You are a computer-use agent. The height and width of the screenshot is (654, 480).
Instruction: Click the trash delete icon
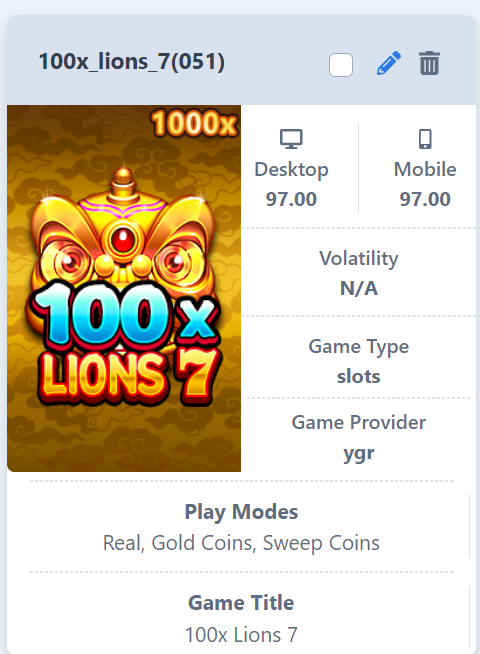pyautogui.click(x=429, y=63)
